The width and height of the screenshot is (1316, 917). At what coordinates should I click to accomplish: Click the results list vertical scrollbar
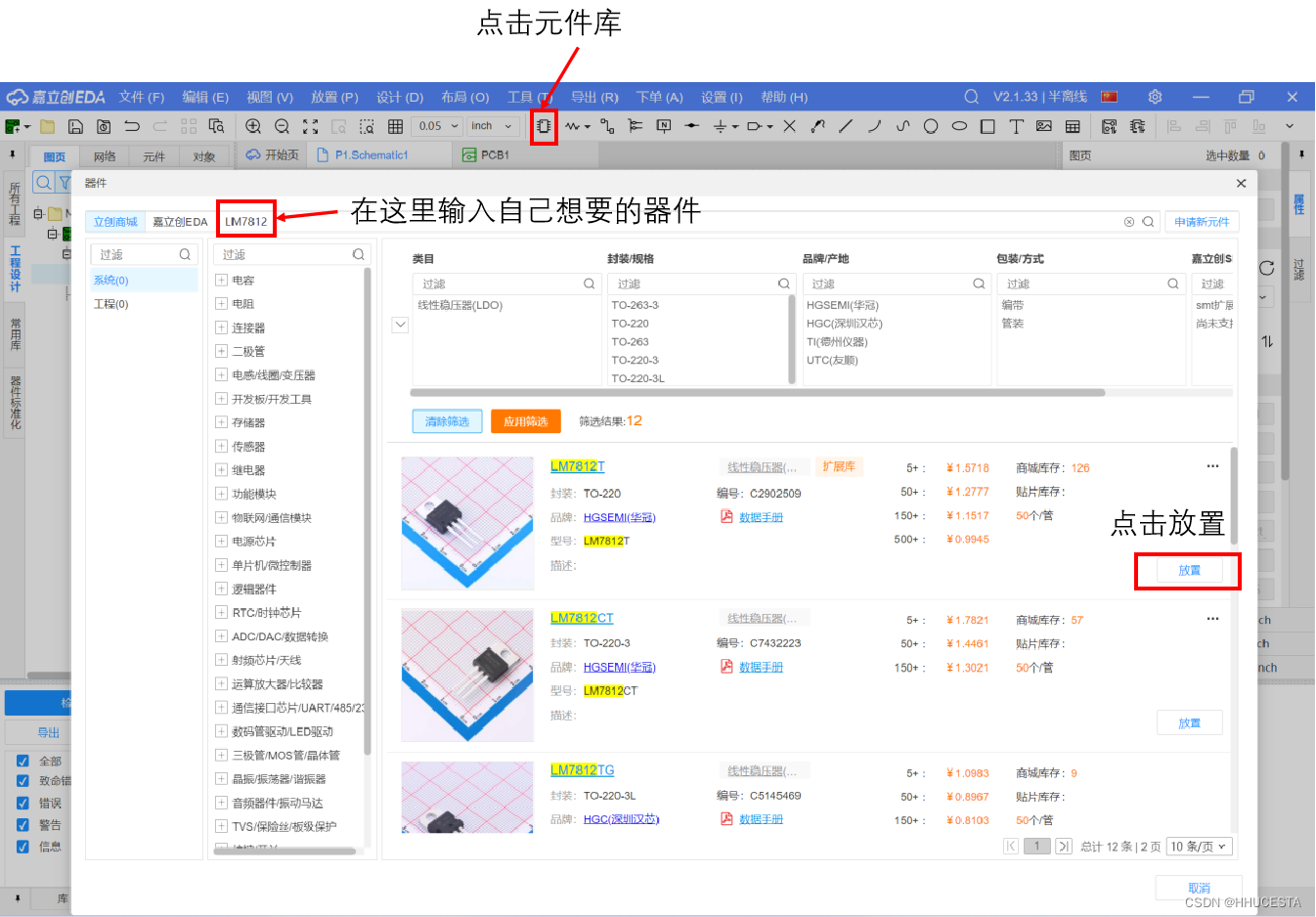[x=1234, y=496]
